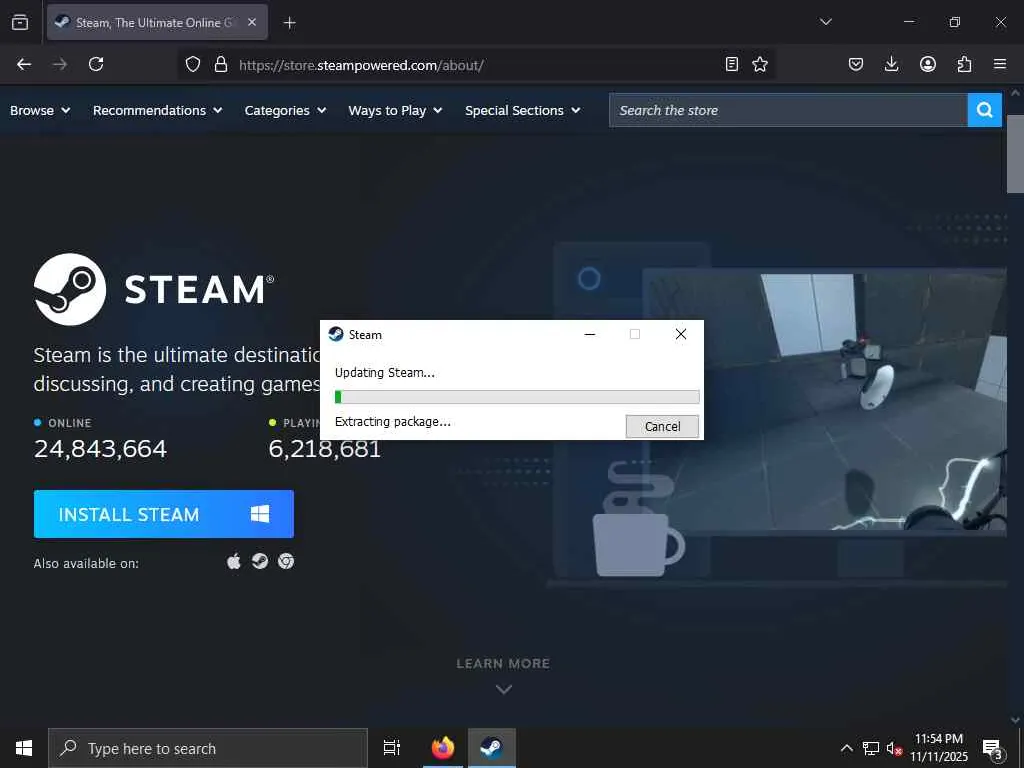Click the Install Steam button
Viewport: 1024px width, 768px height.
(163, 514)
